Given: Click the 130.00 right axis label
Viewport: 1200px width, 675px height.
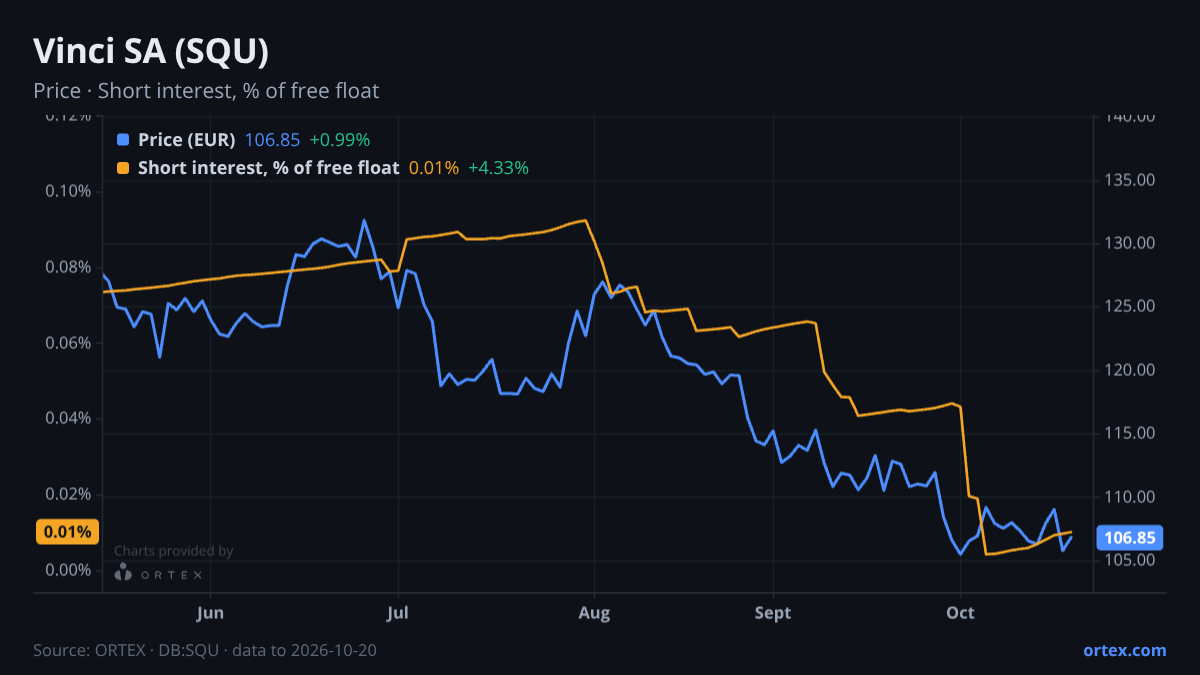Looking at the screenshot, I should point(1130,243).
